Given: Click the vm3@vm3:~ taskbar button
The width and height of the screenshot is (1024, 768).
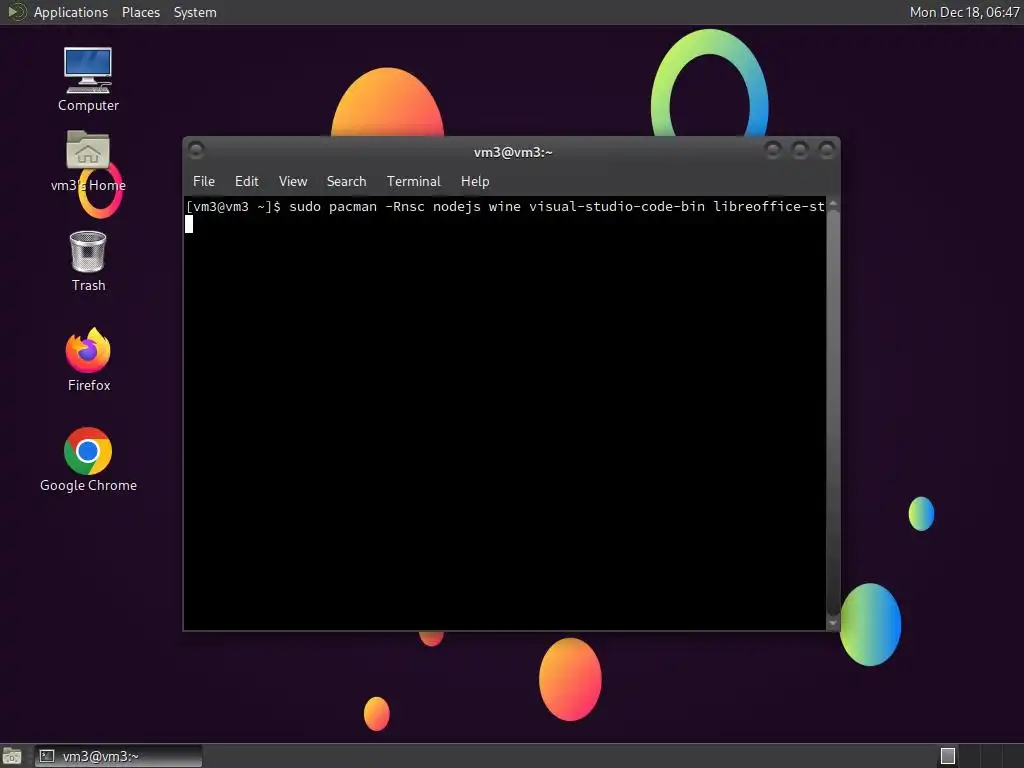Looking at the screenshot, I should coord(118,756).
